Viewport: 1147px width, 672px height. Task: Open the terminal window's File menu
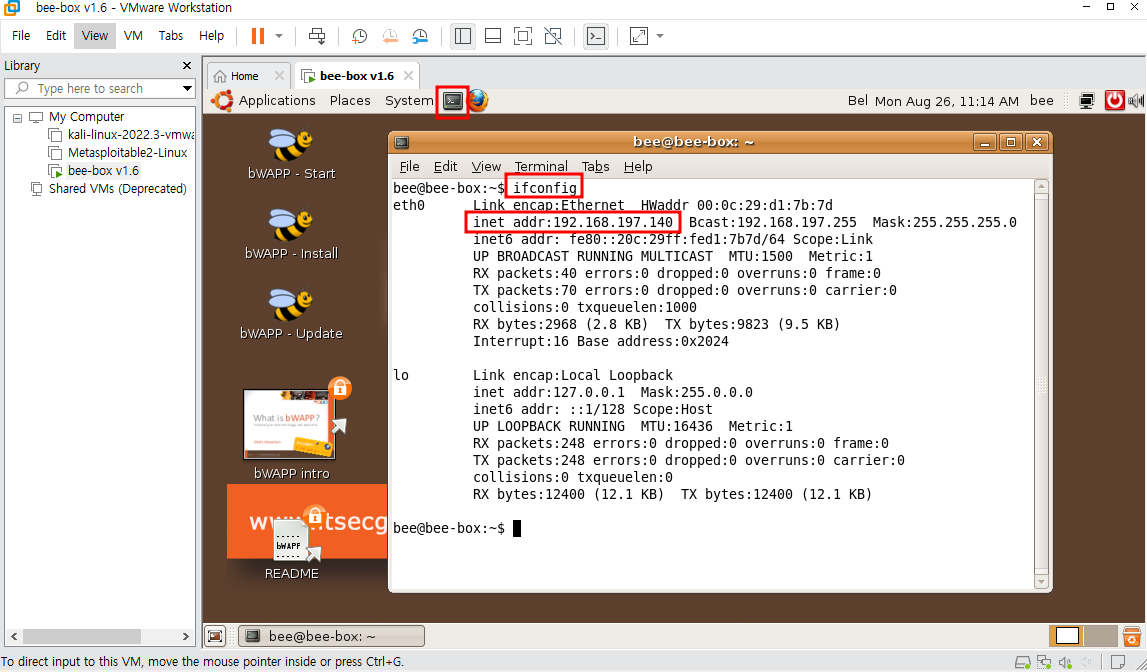point(410,167)
